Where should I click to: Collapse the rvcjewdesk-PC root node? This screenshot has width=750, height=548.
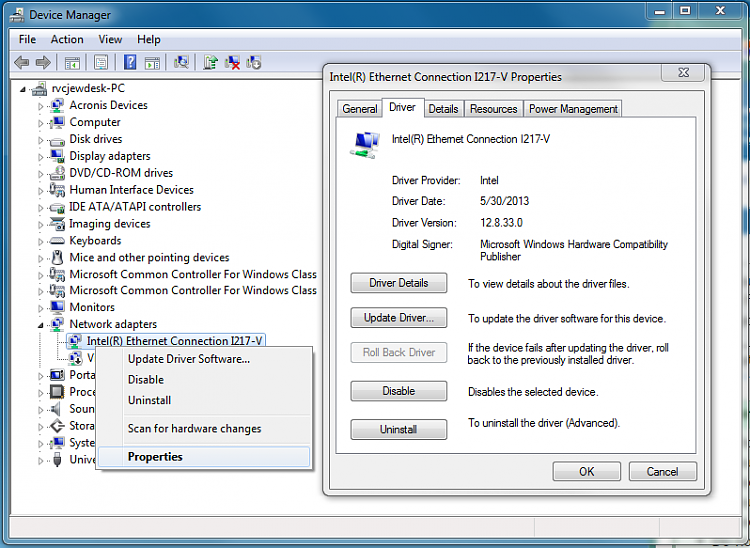pyautogui.click(x=22, y=89)
